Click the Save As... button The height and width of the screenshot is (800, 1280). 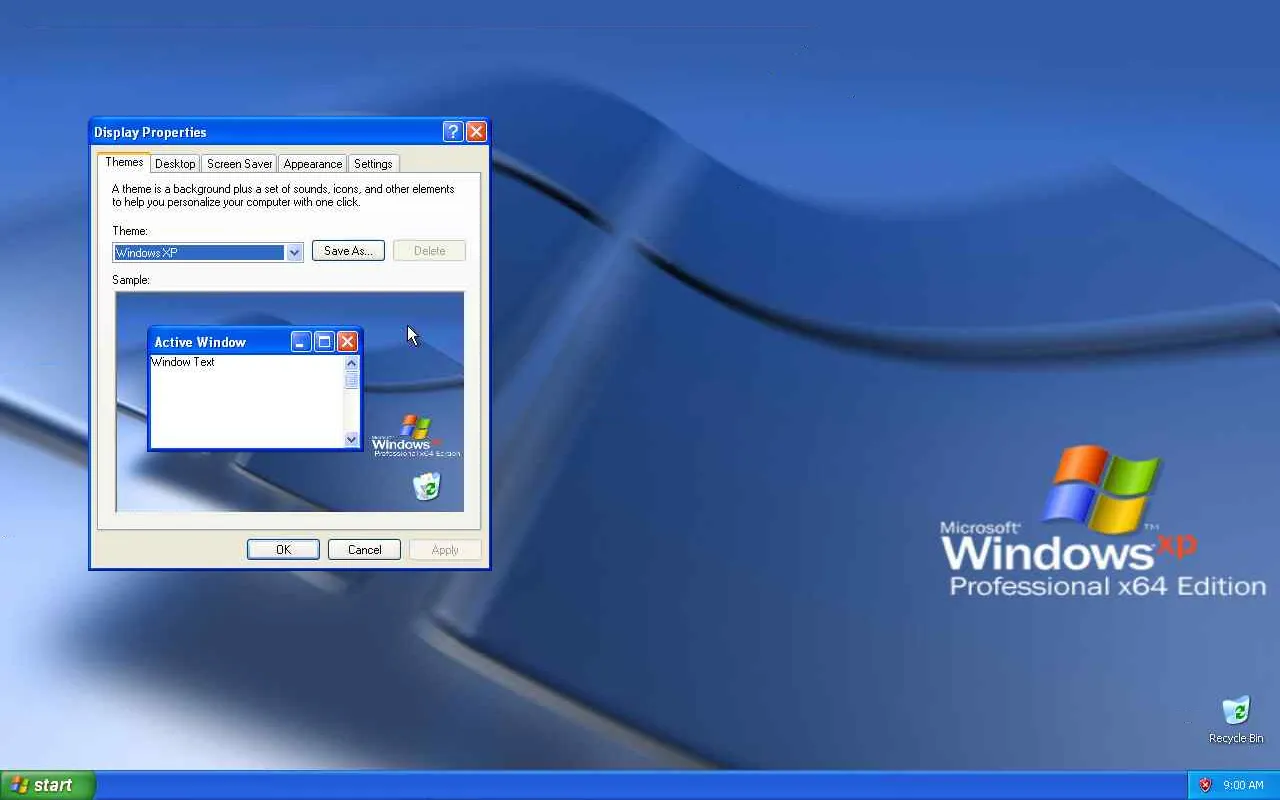coord(348,251)
